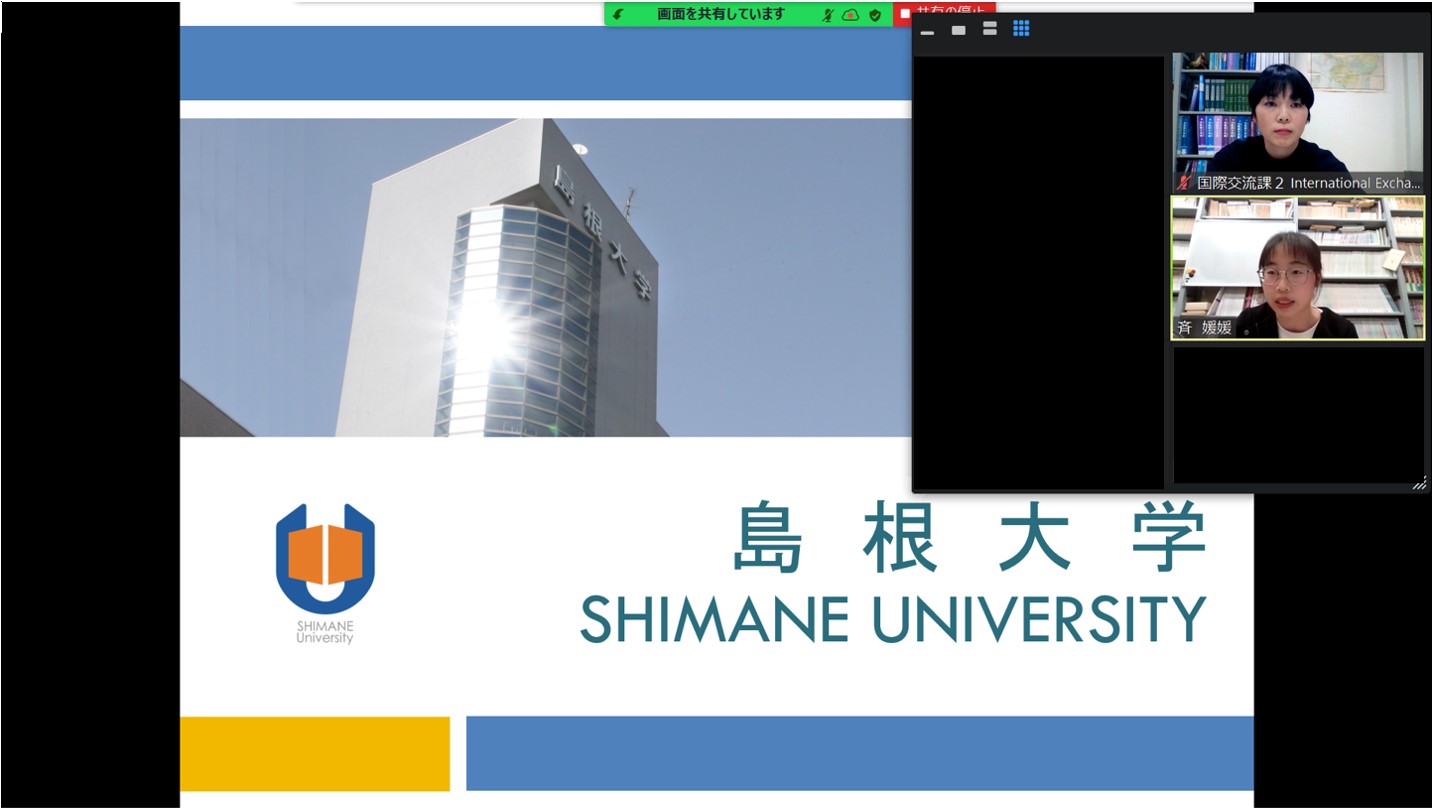
Task: Select the 斉 媛媛 participant video tile
Action: click(1298, 268)
